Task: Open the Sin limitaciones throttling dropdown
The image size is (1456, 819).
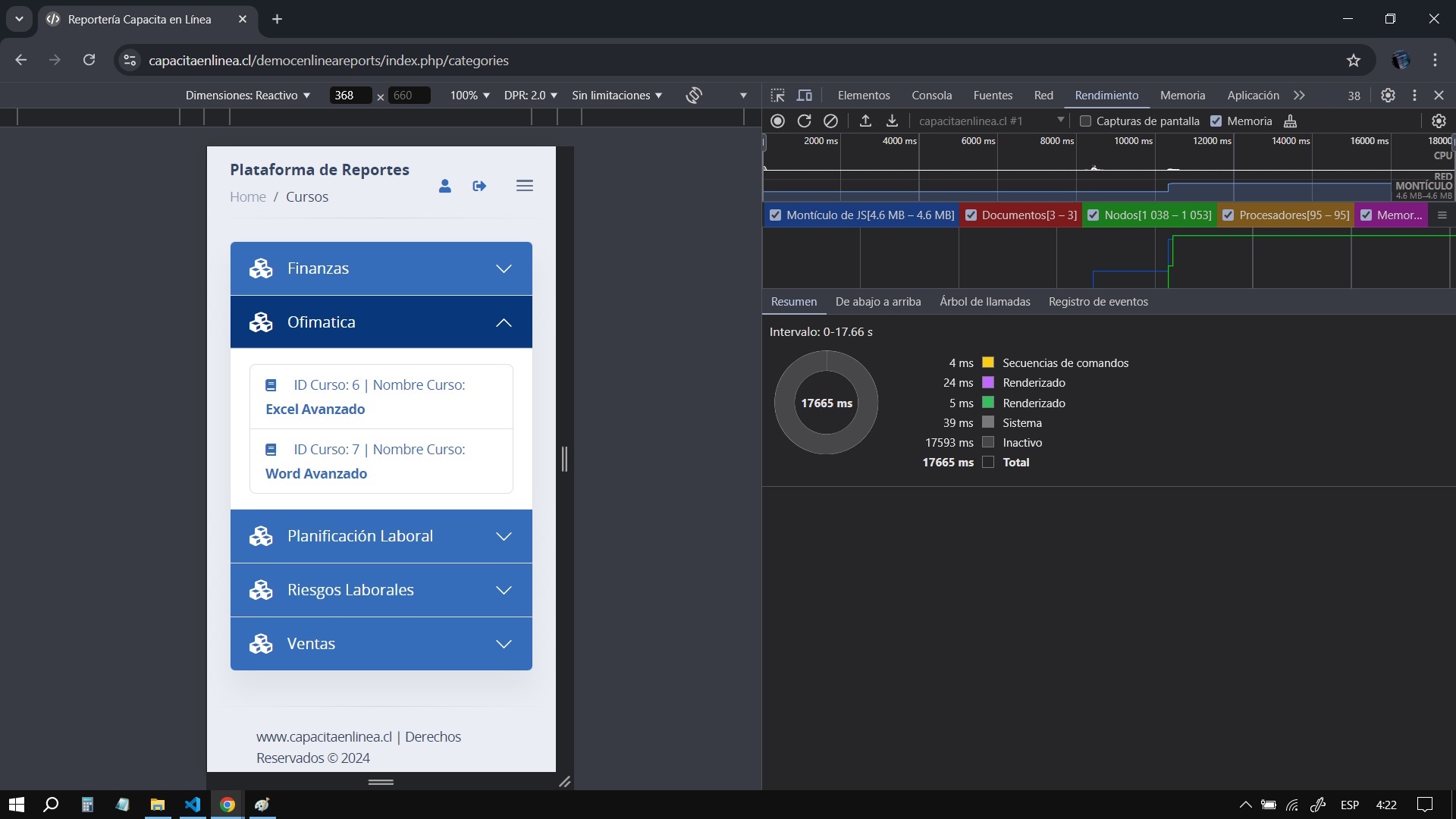Action: click(617, 95)
